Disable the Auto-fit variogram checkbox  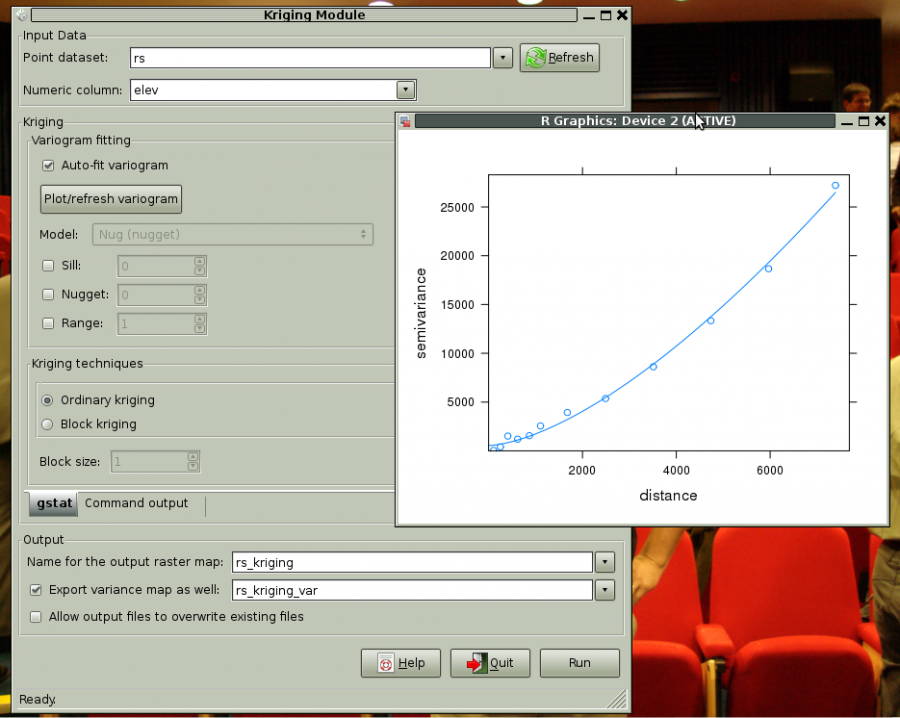[48, 165]
